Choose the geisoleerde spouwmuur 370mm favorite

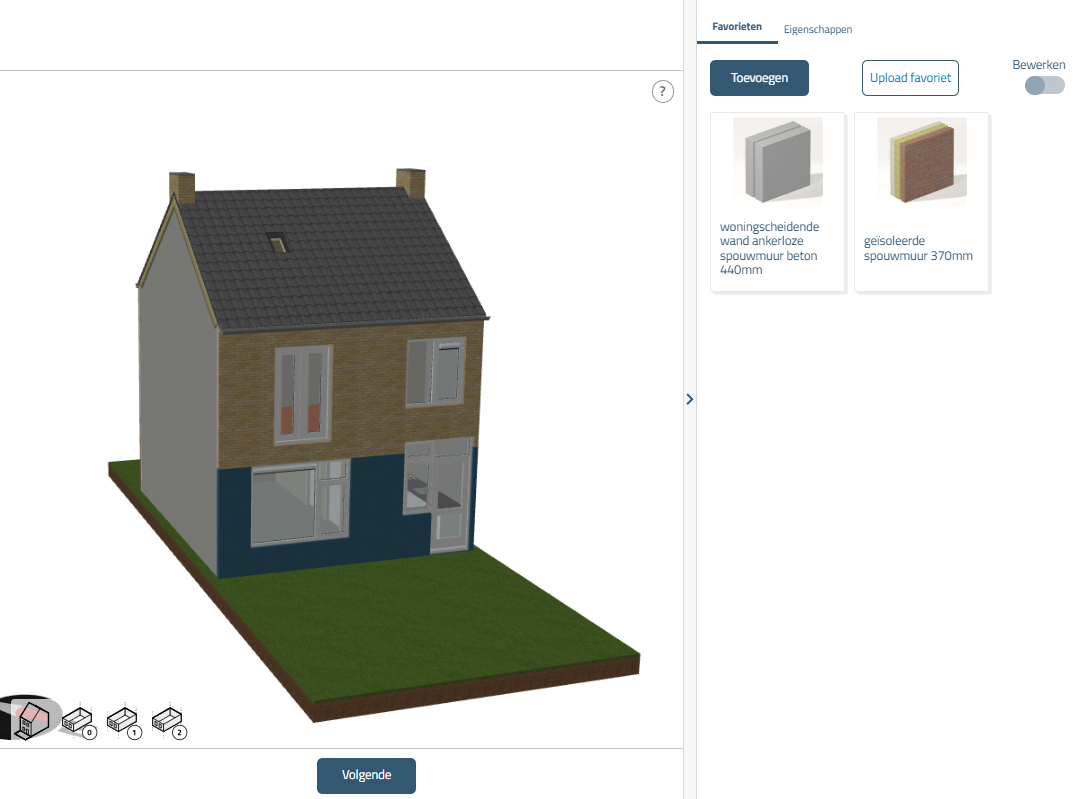pyautogui.click(x=921, y=202)
